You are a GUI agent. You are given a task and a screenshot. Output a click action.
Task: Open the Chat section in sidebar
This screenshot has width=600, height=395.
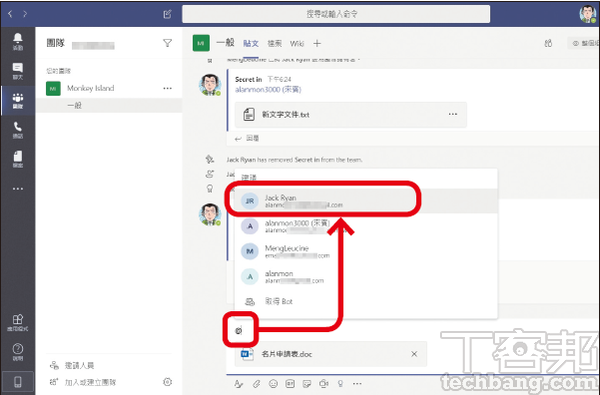[x=18, y=71]
